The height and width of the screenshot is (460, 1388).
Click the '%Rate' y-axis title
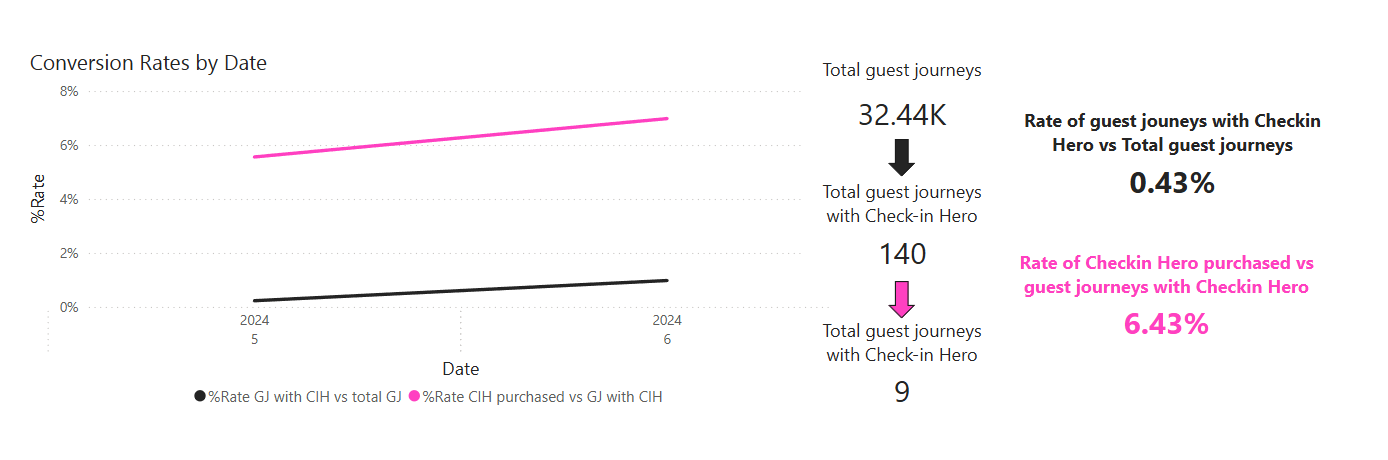pos(39,200)
